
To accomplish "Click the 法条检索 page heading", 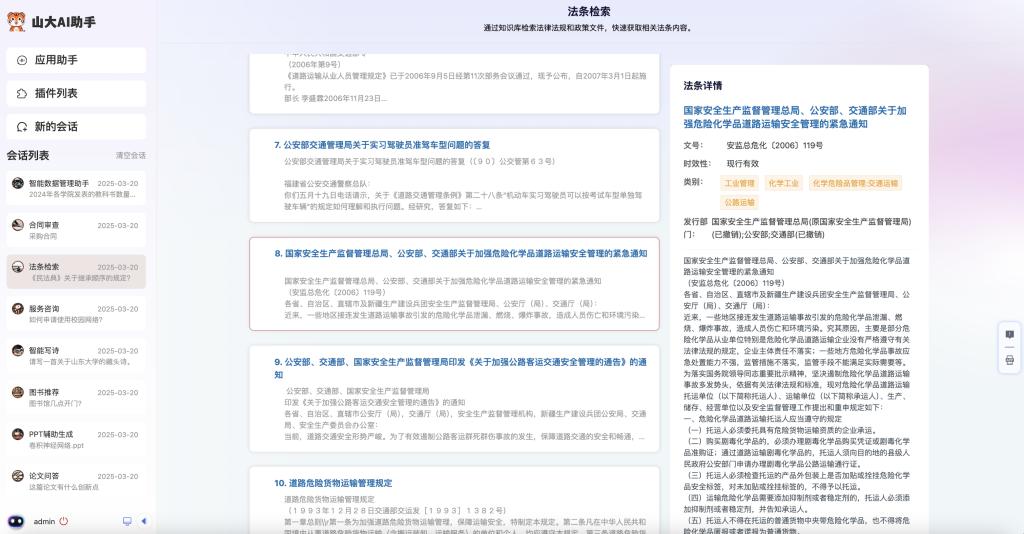I will coord(589,11).
